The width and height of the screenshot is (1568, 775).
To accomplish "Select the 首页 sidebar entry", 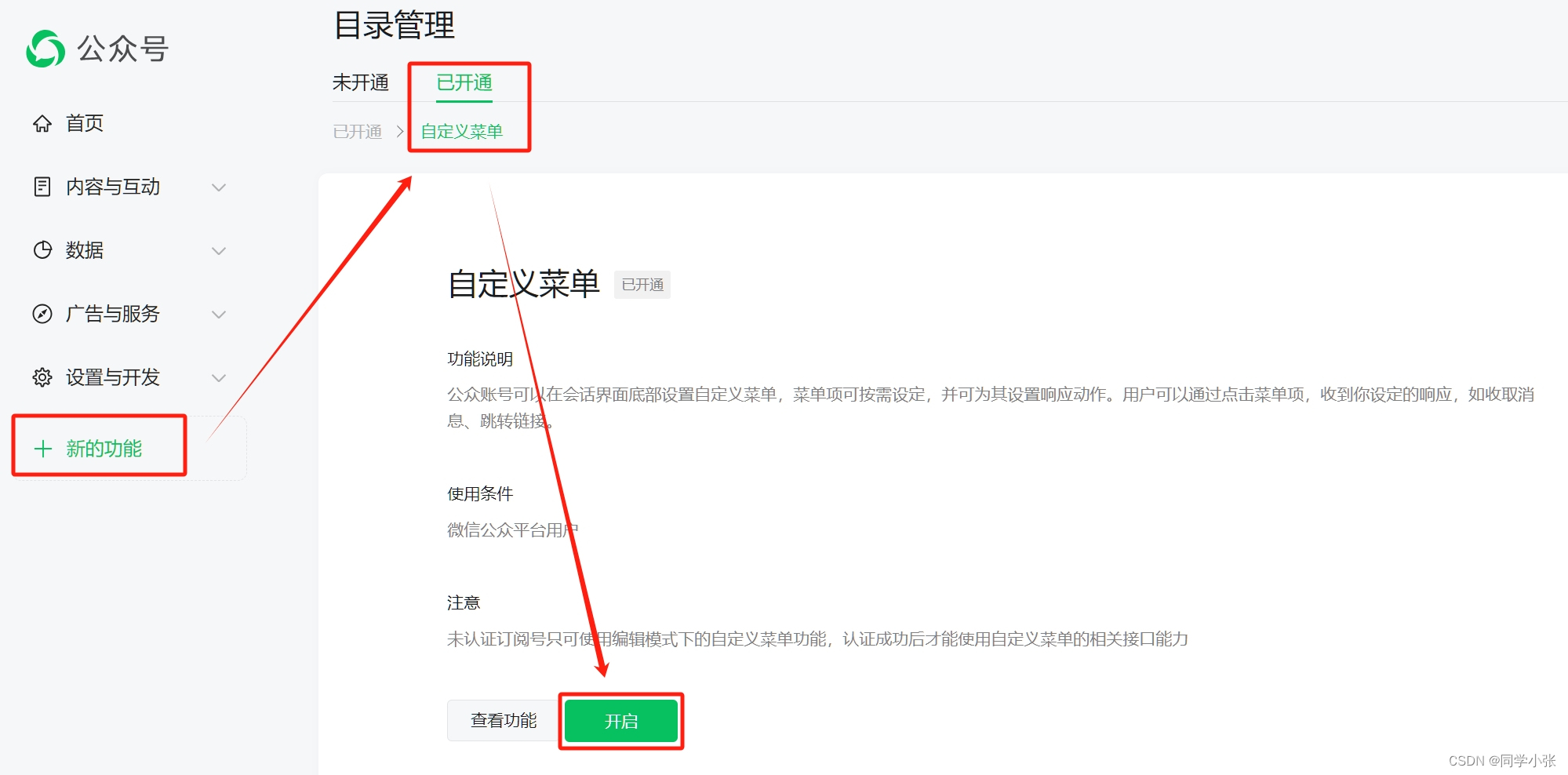I will click(x=82, y=123).
